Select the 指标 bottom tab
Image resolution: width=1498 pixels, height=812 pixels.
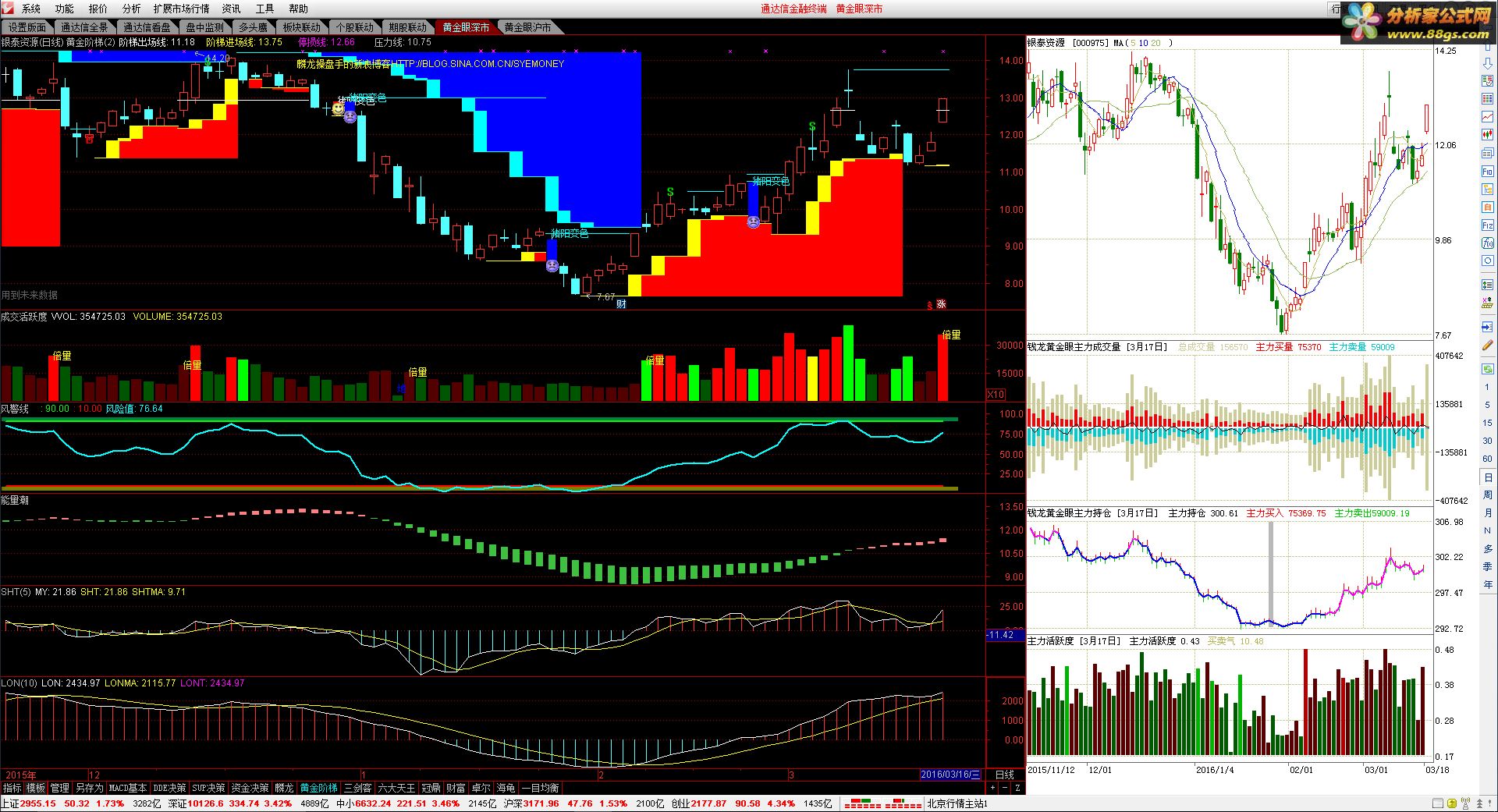click(x=12, y=788)
